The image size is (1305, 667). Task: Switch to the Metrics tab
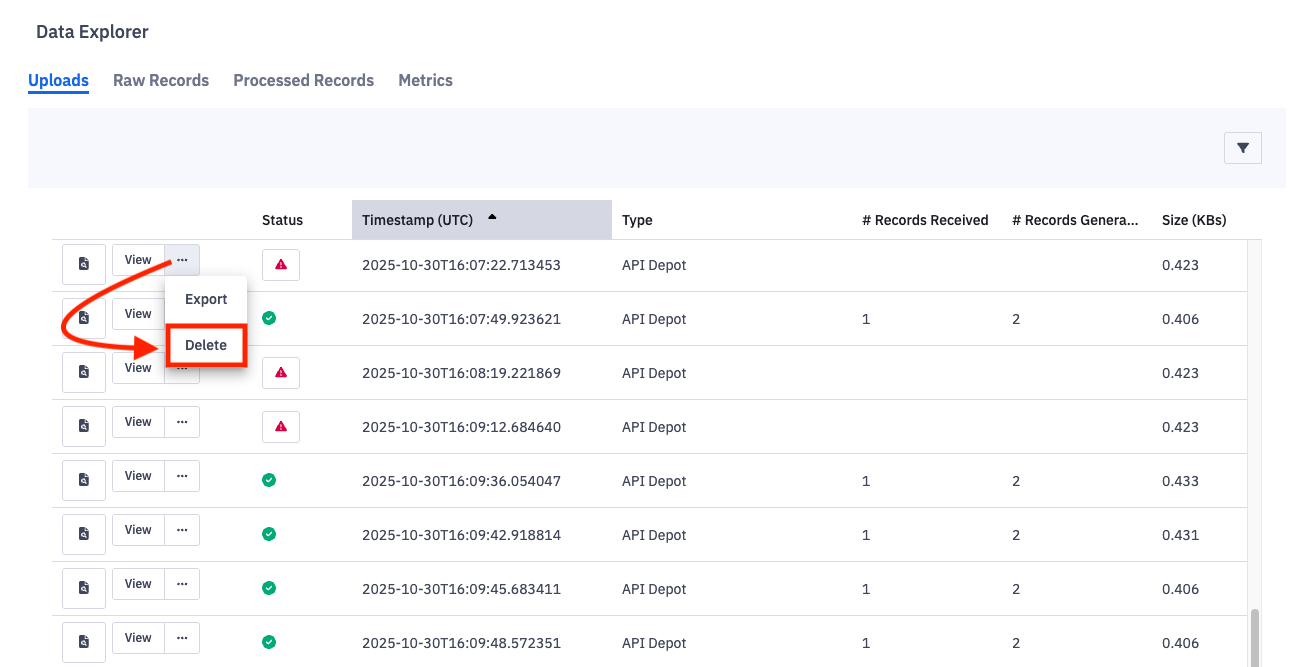click(425, 80)
